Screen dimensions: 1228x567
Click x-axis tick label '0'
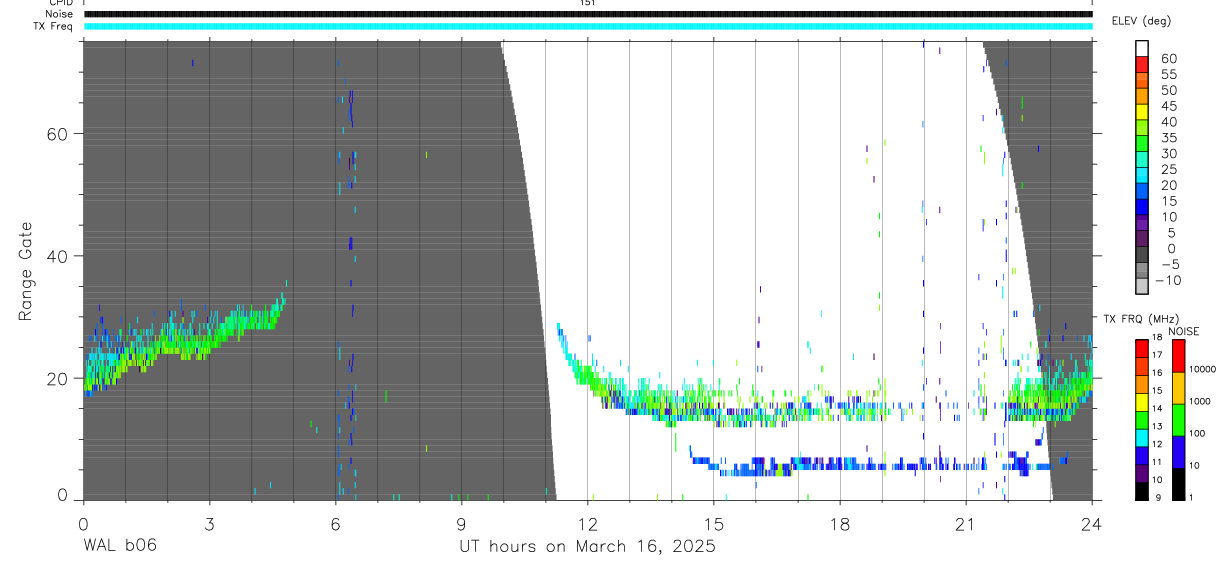[83, 523]
